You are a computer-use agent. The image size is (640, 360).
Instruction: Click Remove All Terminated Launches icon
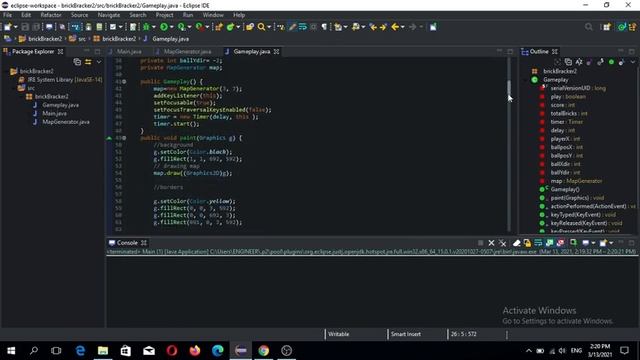tap(502, 243)
